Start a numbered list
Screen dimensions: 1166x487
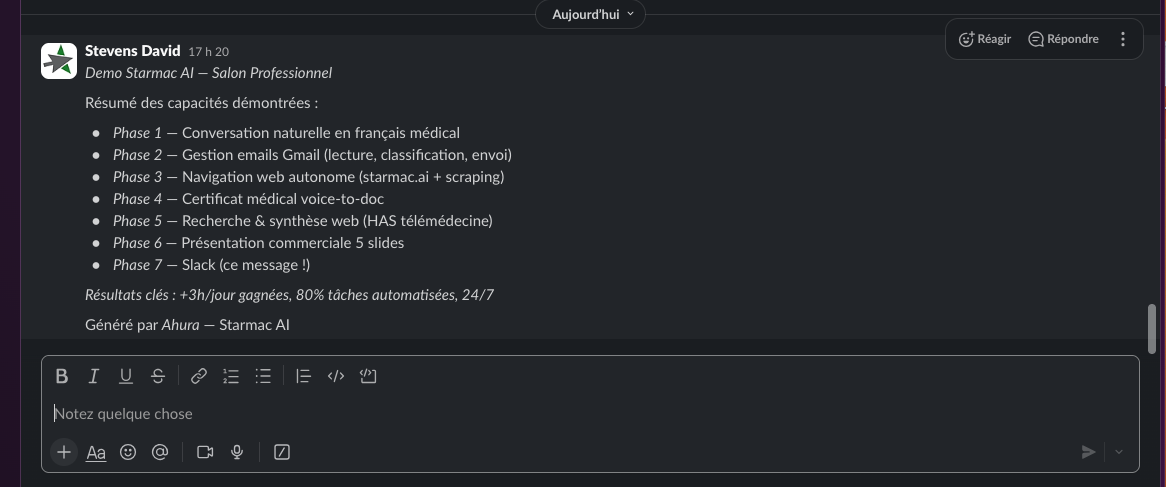pos(231,376)
